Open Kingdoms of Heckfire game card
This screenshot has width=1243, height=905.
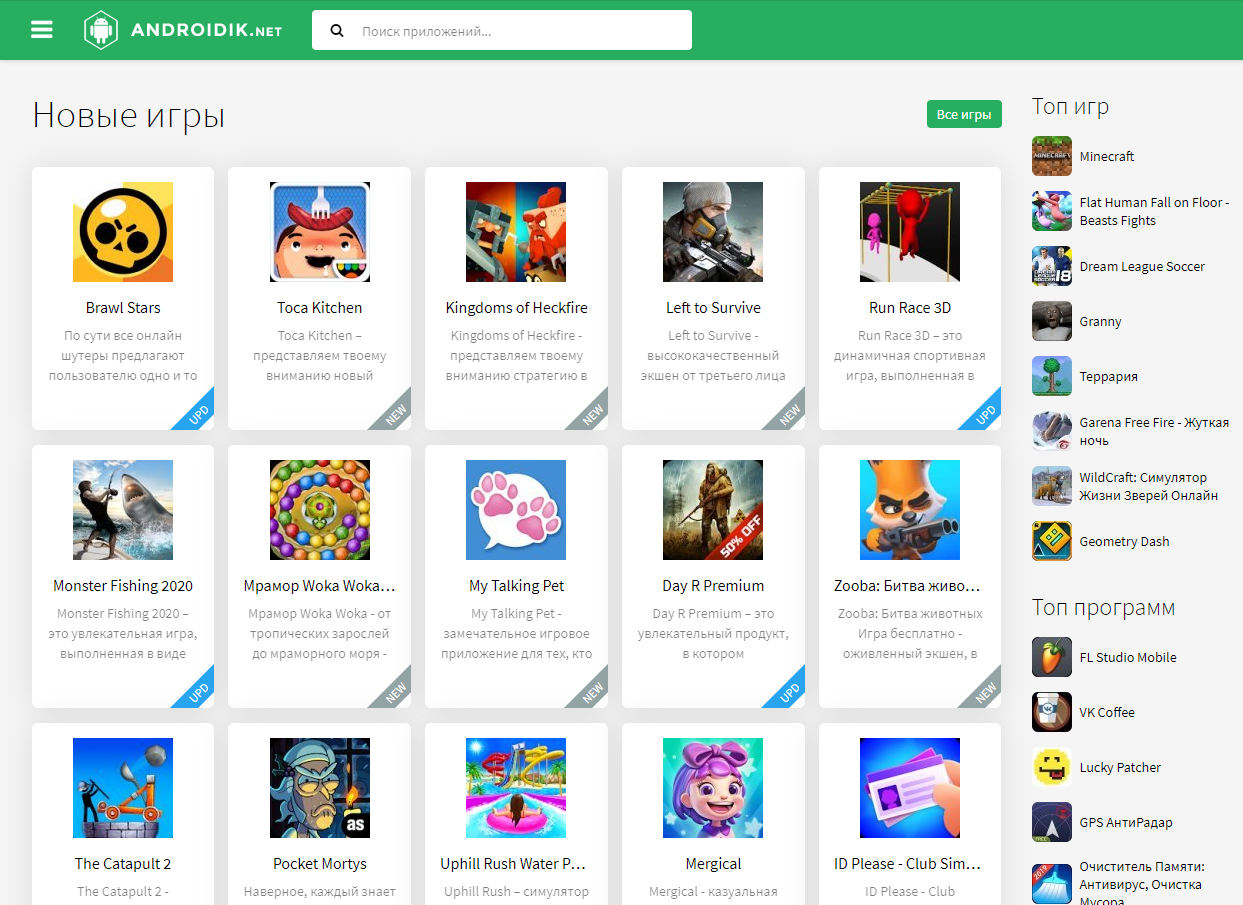pos(516,298)
